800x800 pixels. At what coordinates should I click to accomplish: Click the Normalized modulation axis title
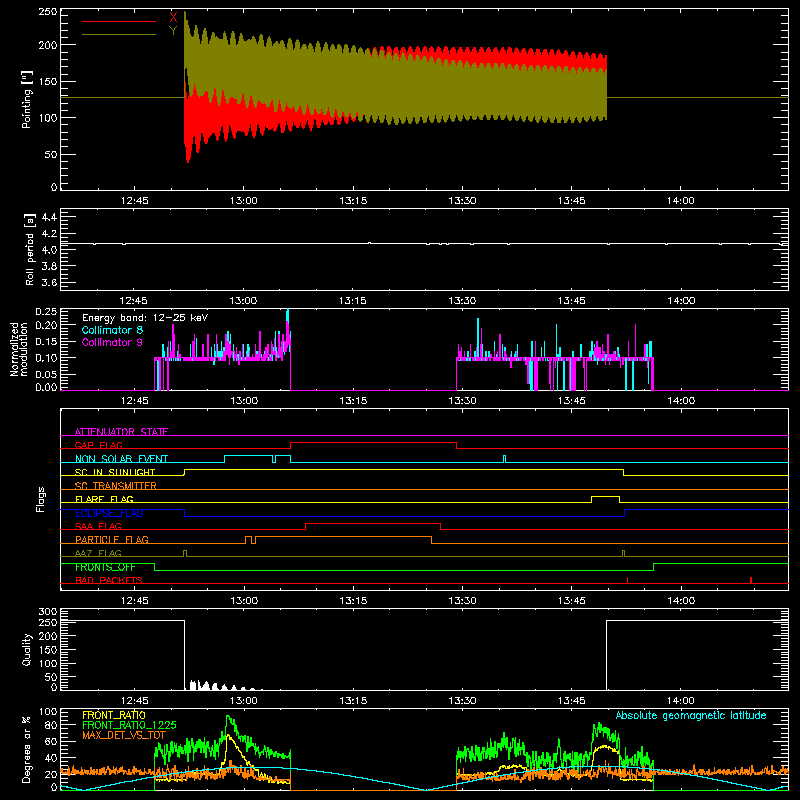pos(19,349)
